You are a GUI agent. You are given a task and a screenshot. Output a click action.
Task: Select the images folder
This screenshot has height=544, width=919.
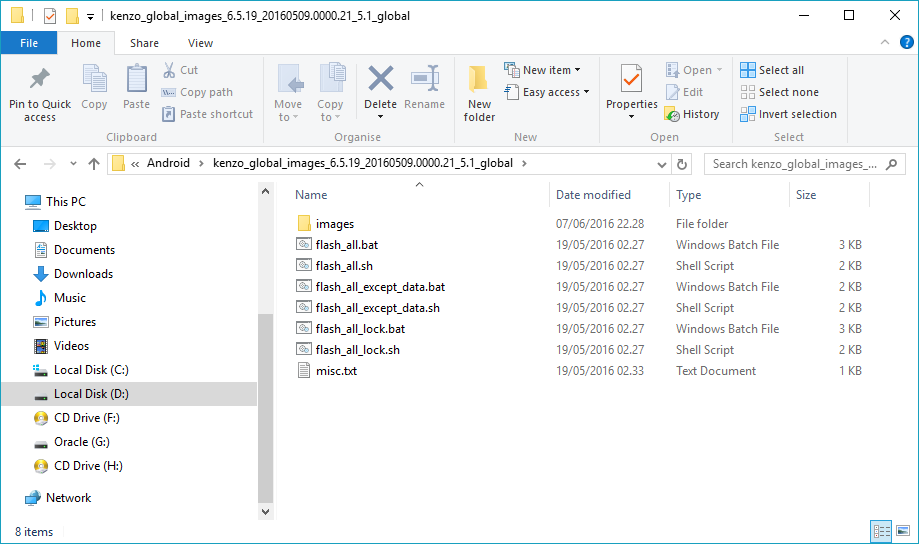pos(335,224)
